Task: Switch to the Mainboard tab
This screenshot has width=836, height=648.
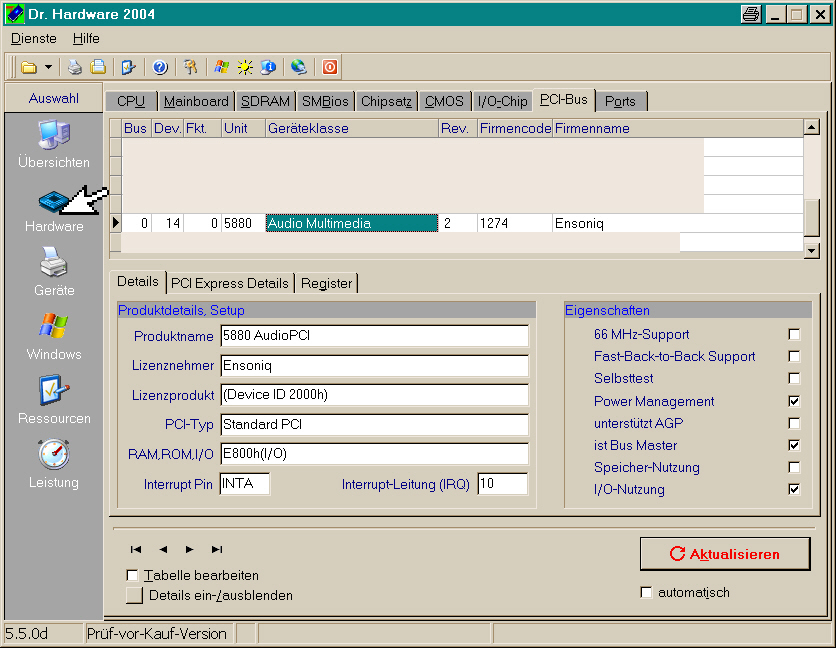Action: 196,101
